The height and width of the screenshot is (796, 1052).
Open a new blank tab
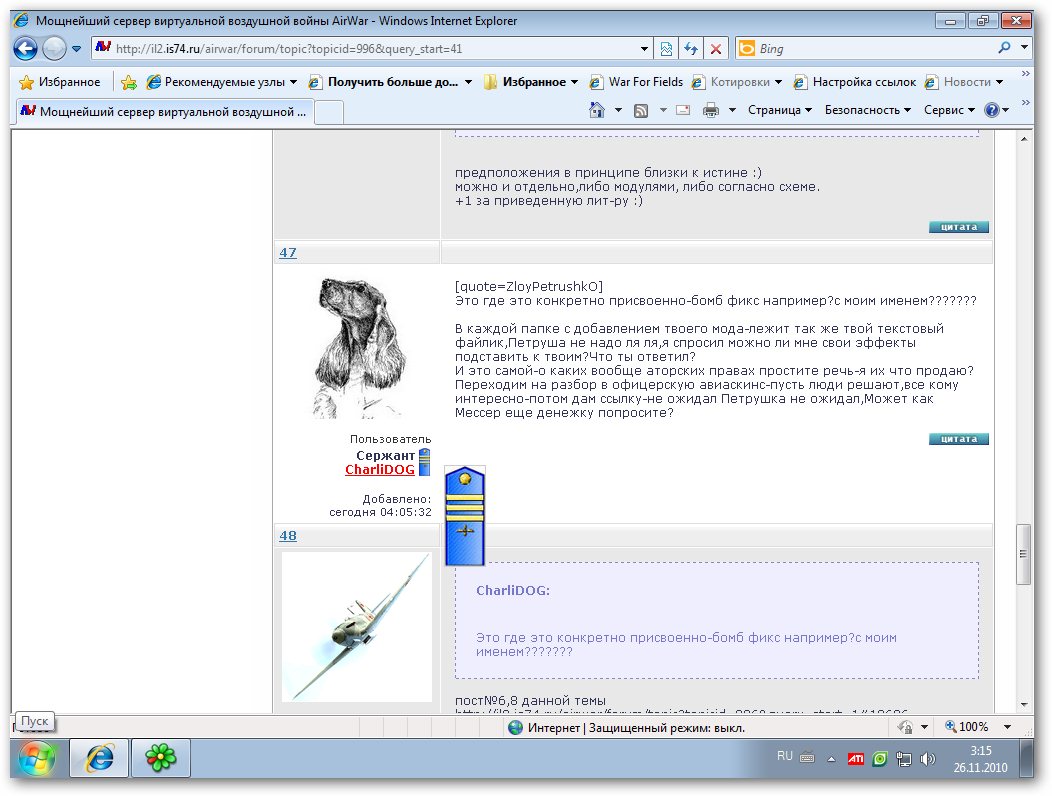(329, 112)
